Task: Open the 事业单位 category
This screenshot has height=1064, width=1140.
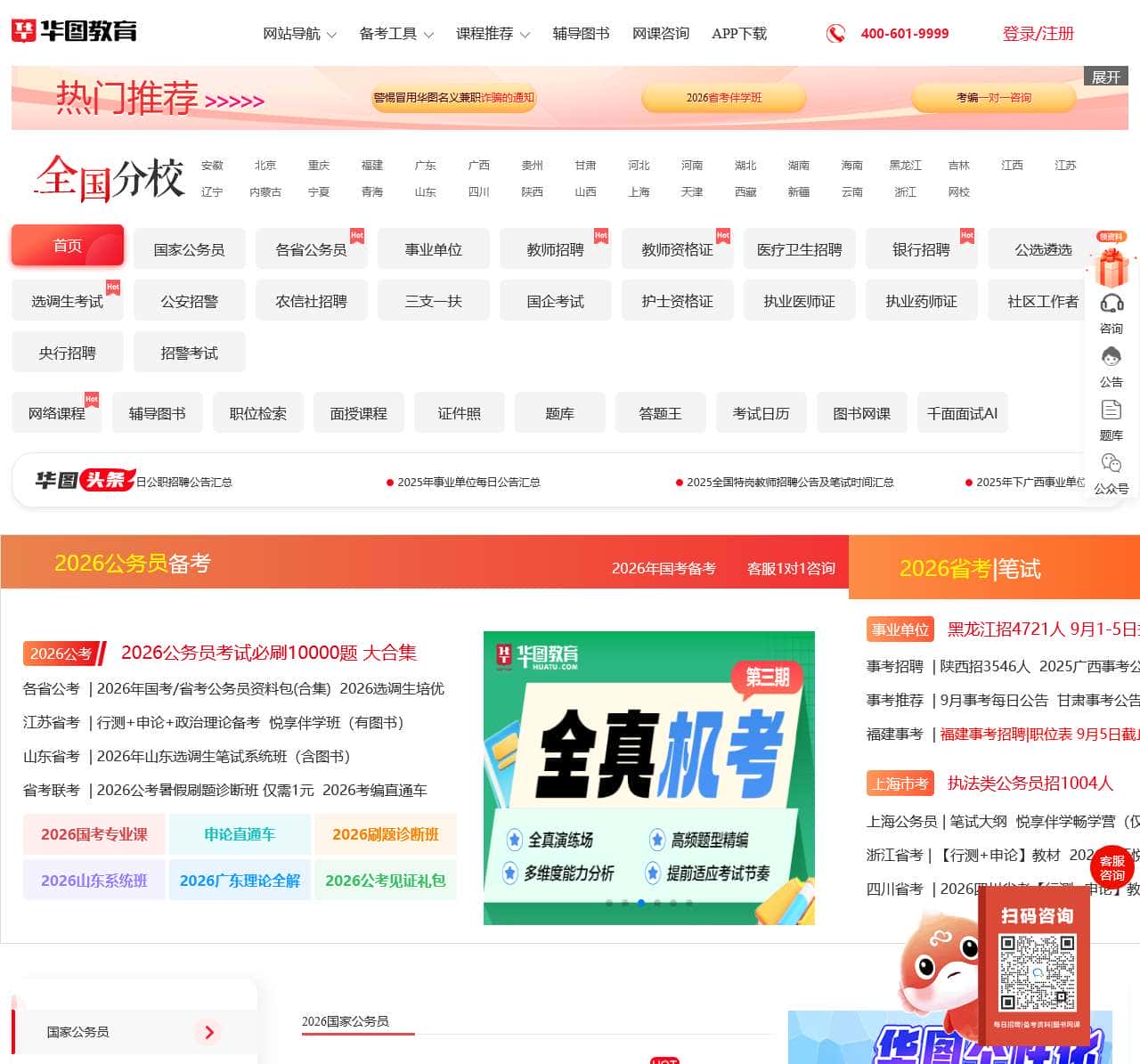Action: click(433, 249)
